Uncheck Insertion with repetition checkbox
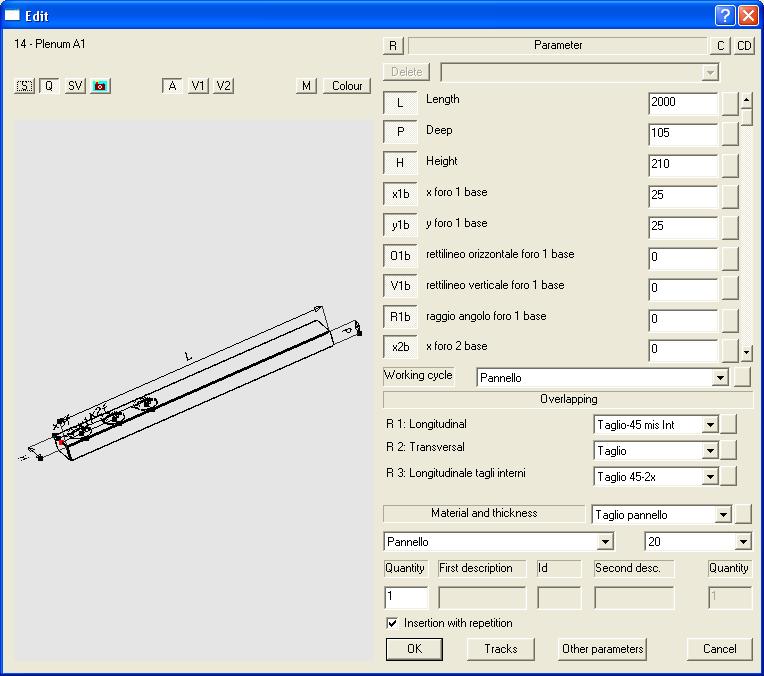The height and width of the screenshot is (676, 764). point(392,623)
